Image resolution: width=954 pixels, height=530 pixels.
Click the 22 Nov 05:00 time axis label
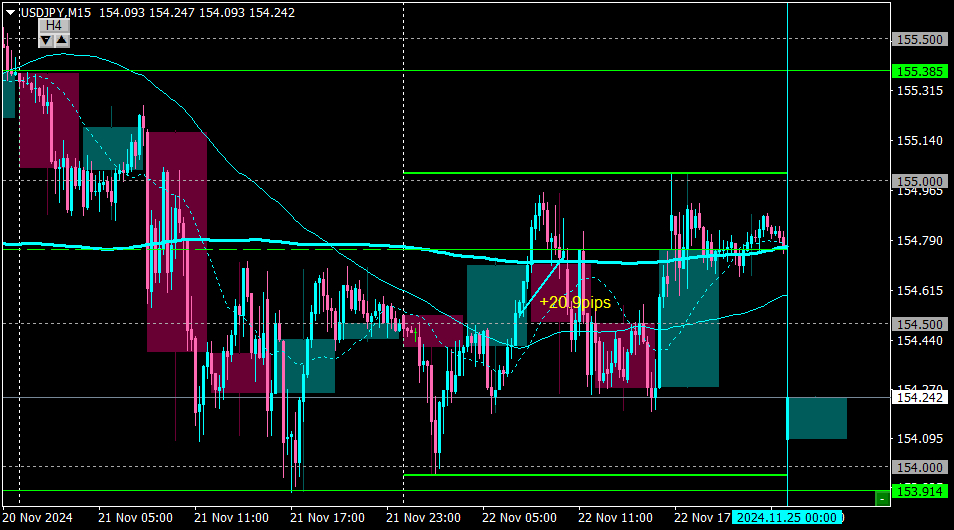click(518, 518)
